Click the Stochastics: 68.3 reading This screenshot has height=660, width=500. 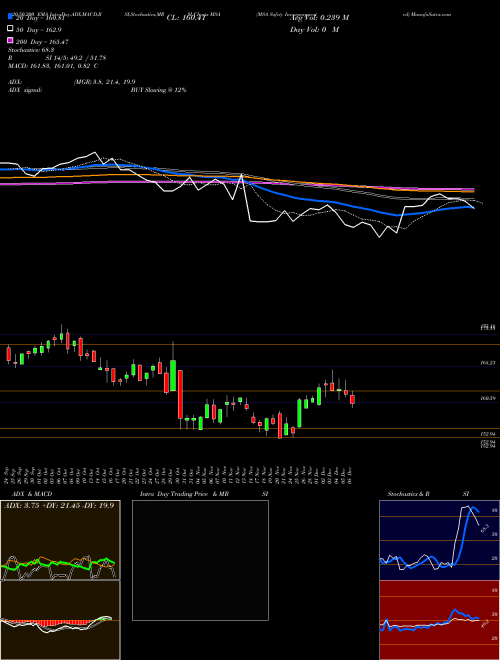click(31, 50)
